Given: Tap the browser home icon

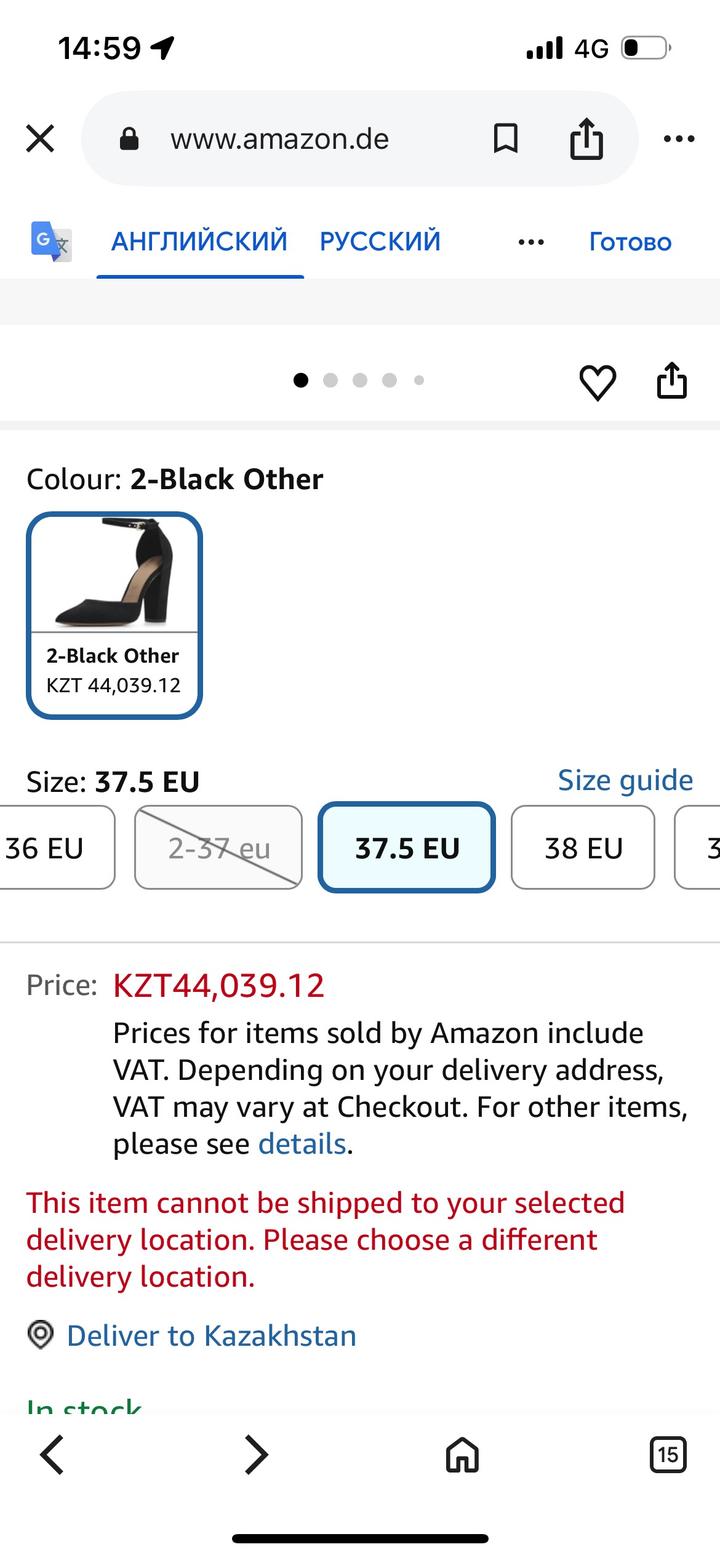Looking at the screenshot, I should pos(462,1455).
